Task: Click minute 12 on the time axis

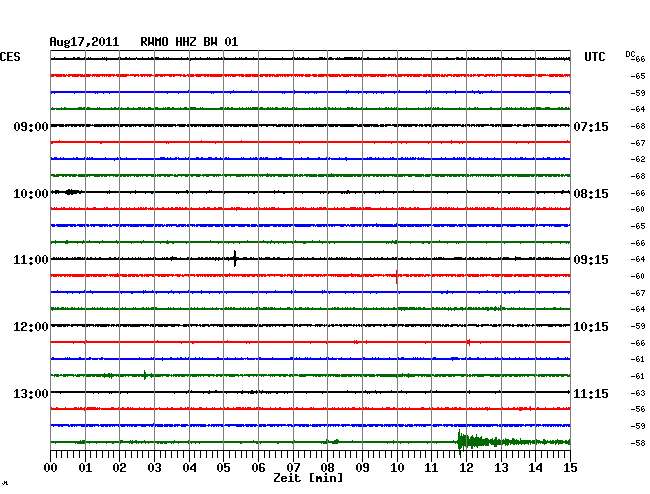Action: coord(466,467)
